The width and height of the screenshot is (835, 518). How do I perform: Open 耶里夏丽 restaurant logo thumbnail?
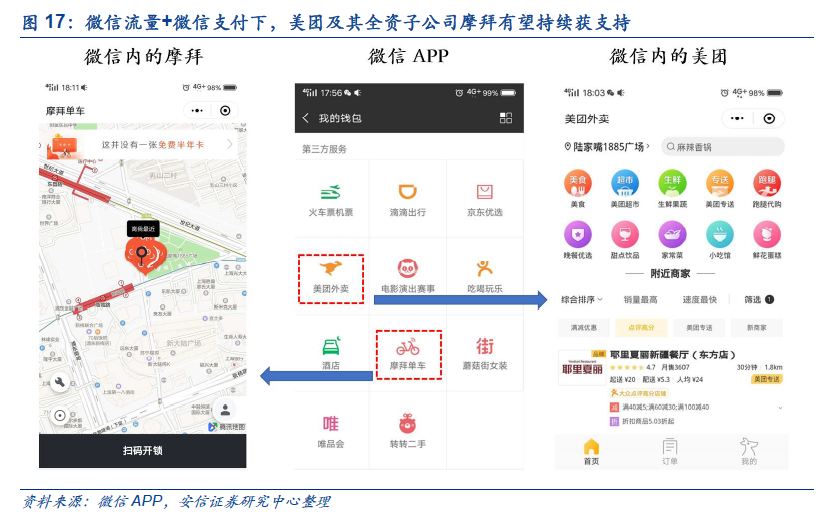[582, 368]
